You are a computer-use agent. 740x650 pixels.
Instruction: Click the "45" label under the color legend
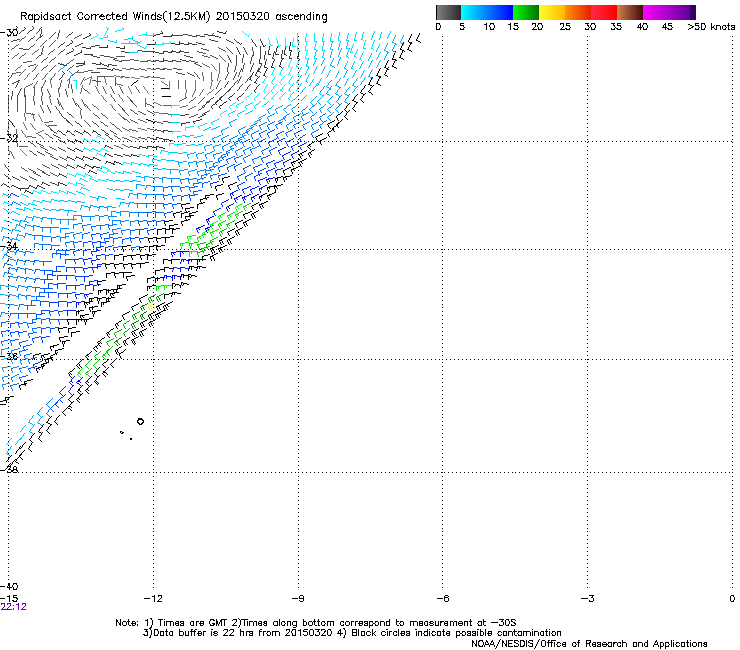[667, 27]
